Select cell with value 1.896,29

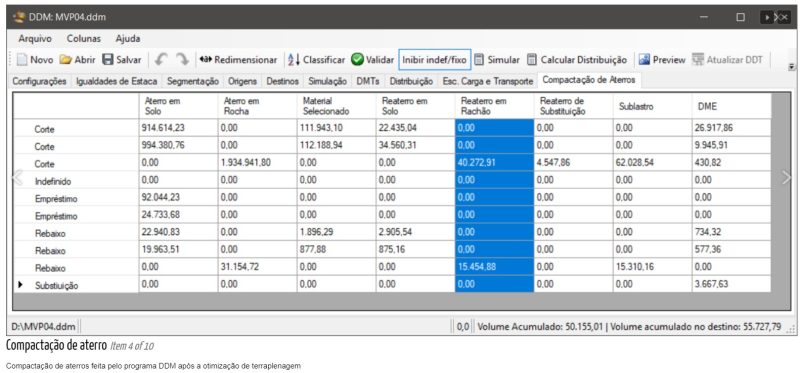coord(336,232)
